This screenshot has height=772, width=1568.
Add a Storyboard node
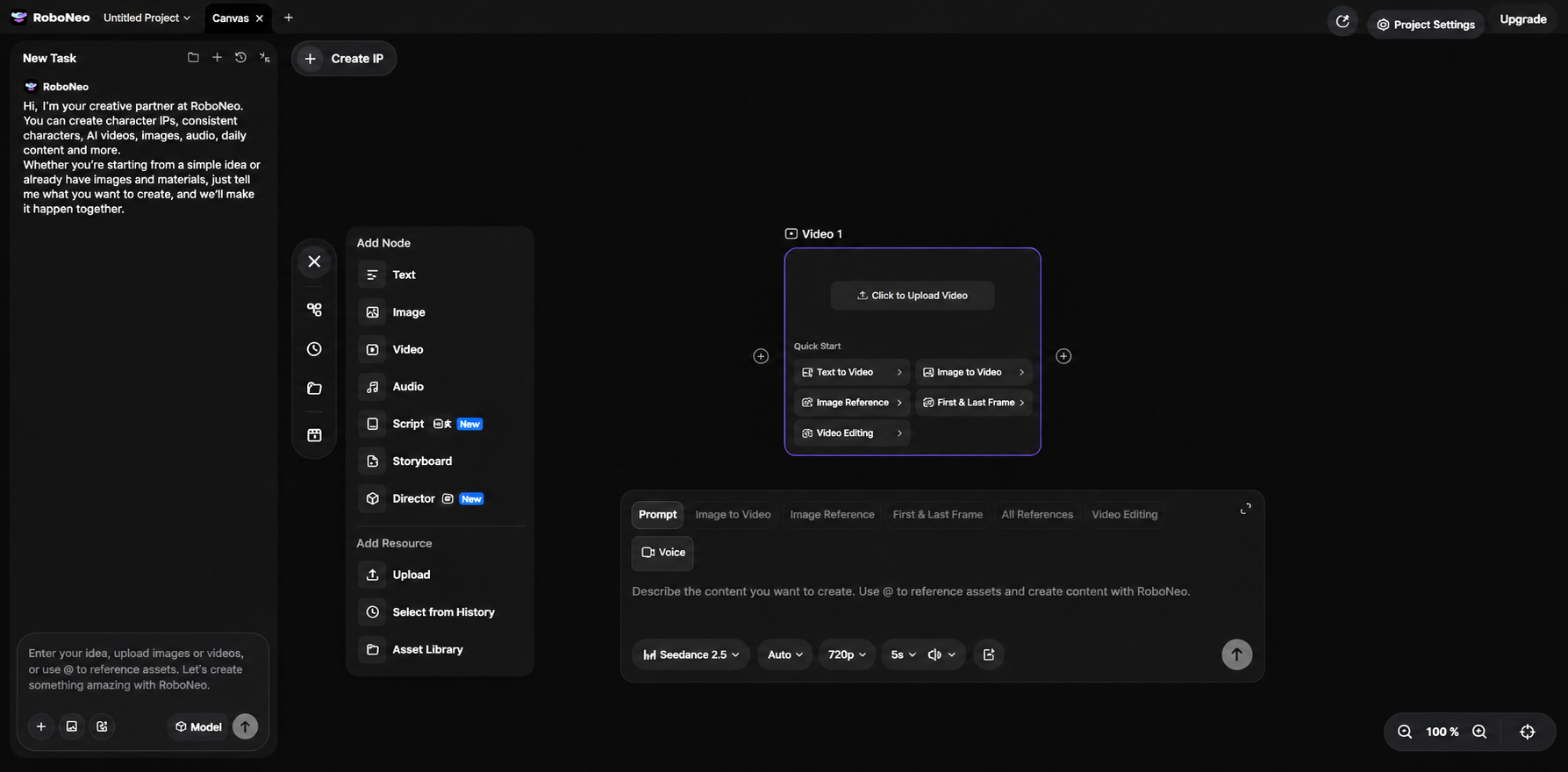coord(440,461)
